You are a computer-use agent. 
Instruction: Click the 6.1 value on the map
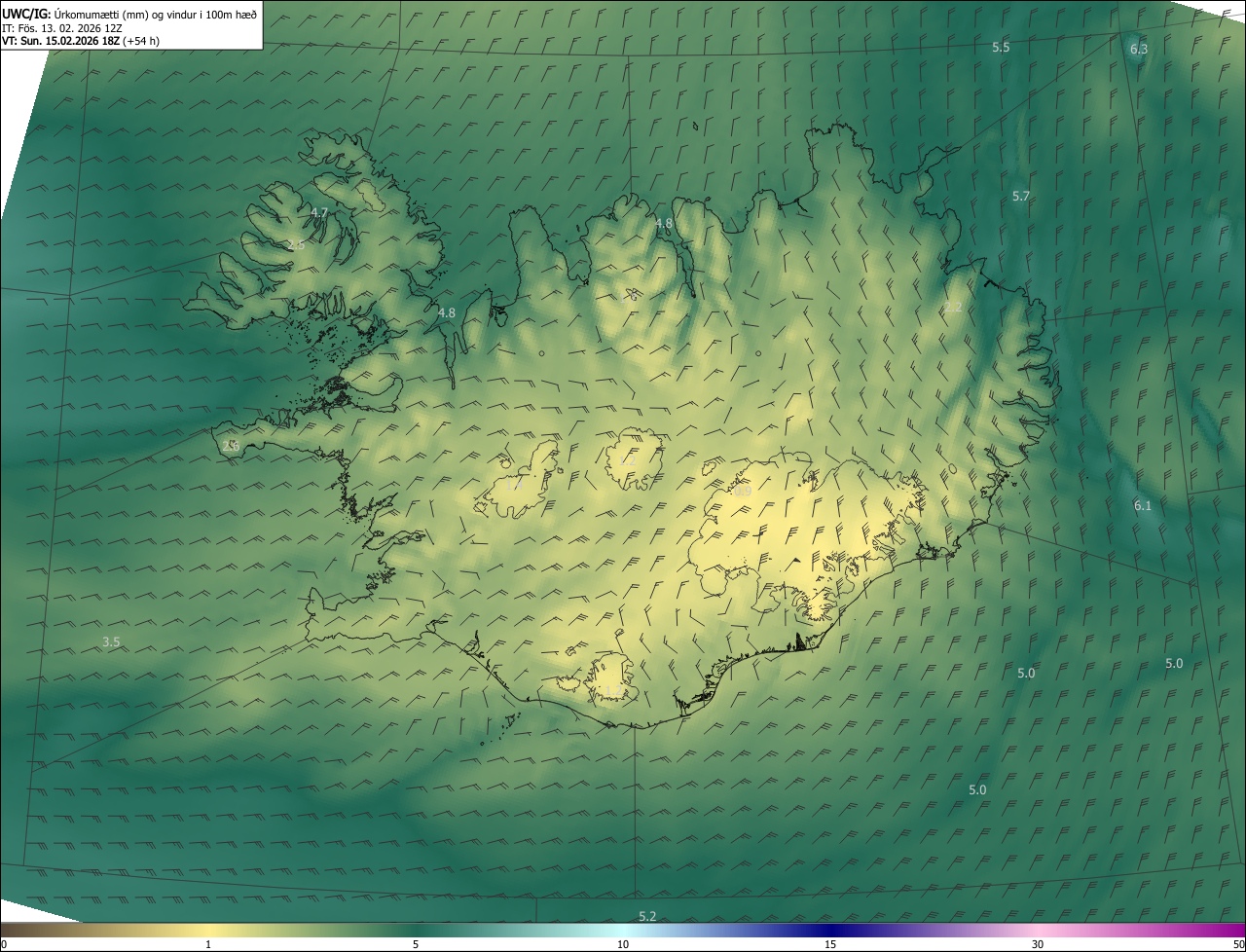click(x=1143, y=506)
